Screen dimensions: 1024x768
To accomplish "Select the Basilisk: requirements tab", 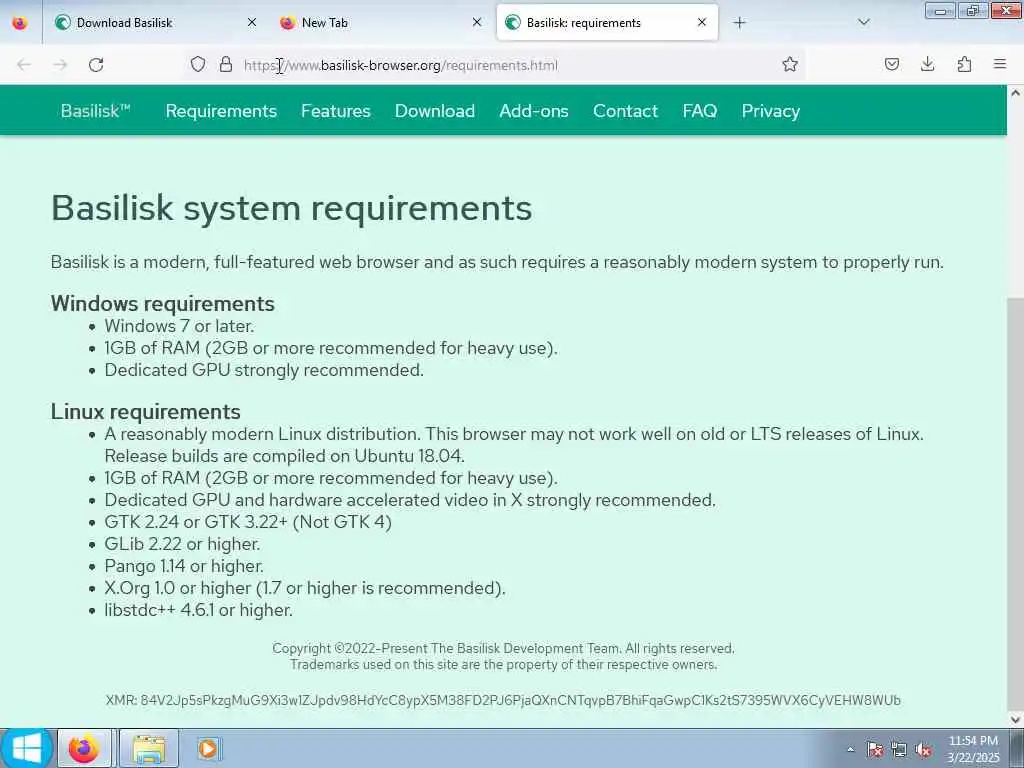I will [607, 23].
